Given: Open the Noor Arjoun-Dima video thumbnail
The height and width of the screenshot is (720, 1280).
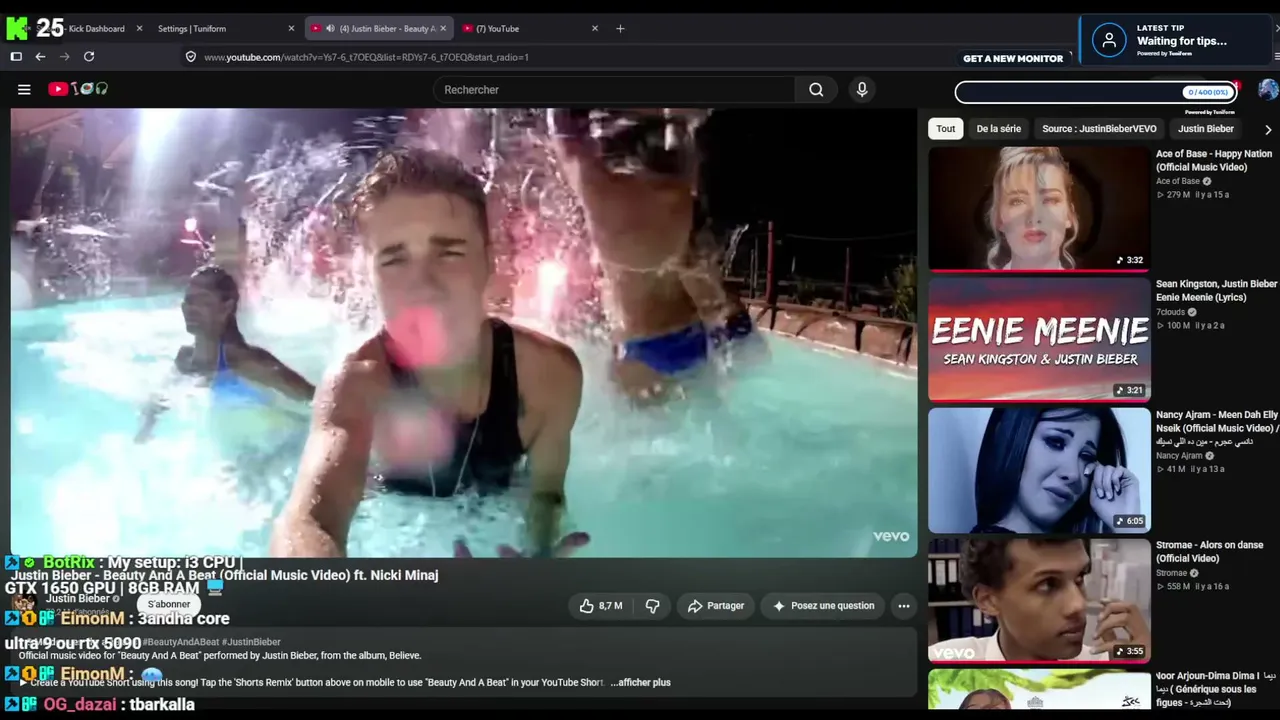Looking at the screenshot, I should (x=1039, y=689).
